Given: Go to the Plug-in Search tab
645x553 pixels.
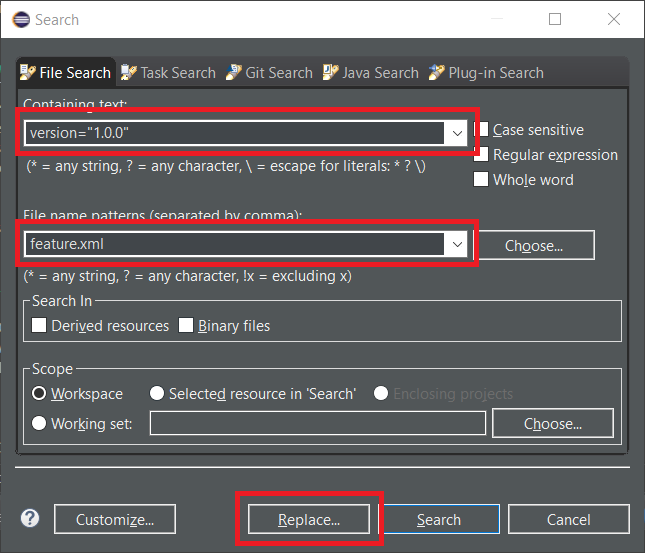Looking at the screenshot, I should (x=486, y=72).
